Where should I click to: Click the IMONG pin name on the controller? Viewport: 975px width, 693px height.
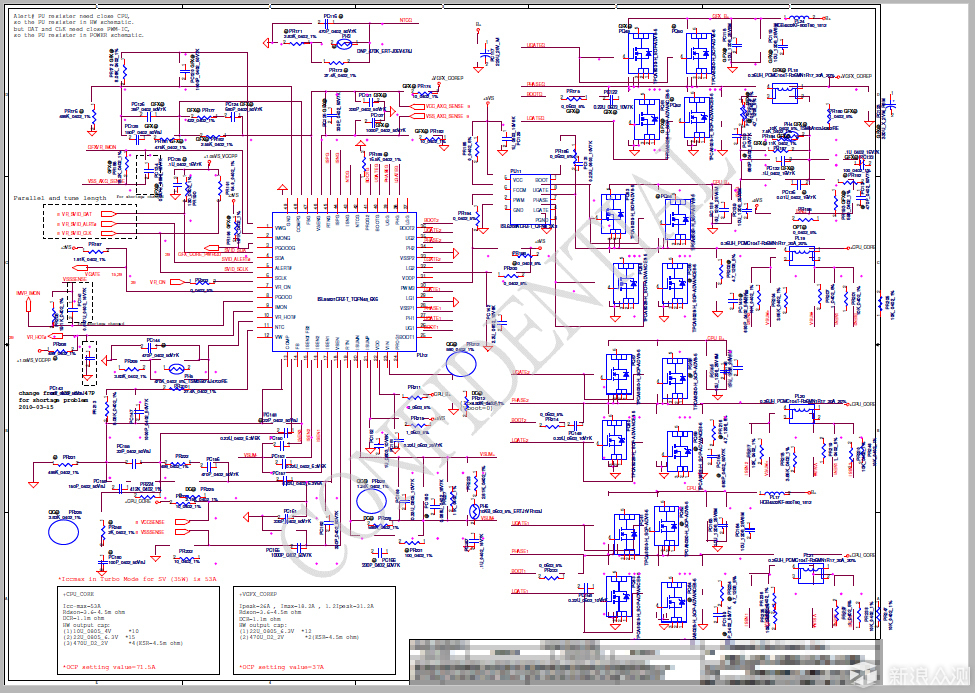(282, 238)
